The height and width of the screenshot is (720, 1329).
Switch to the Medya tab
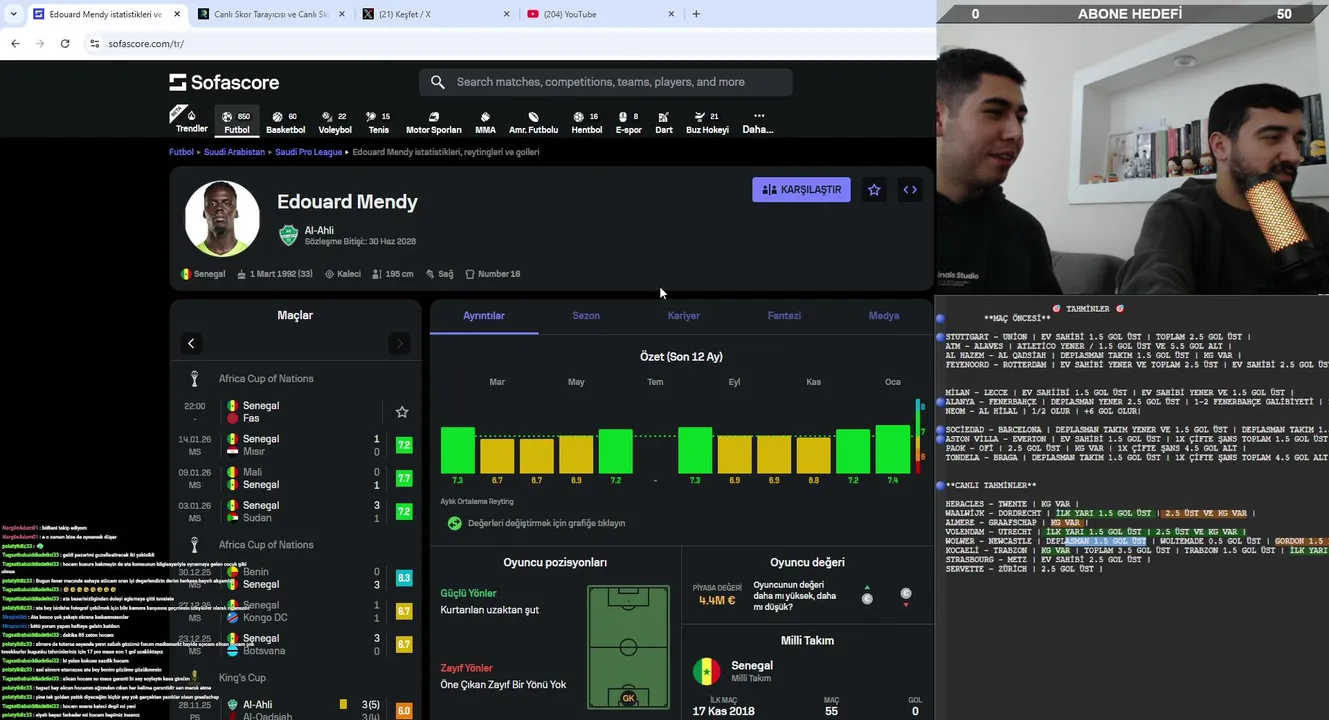click(884, 316)
